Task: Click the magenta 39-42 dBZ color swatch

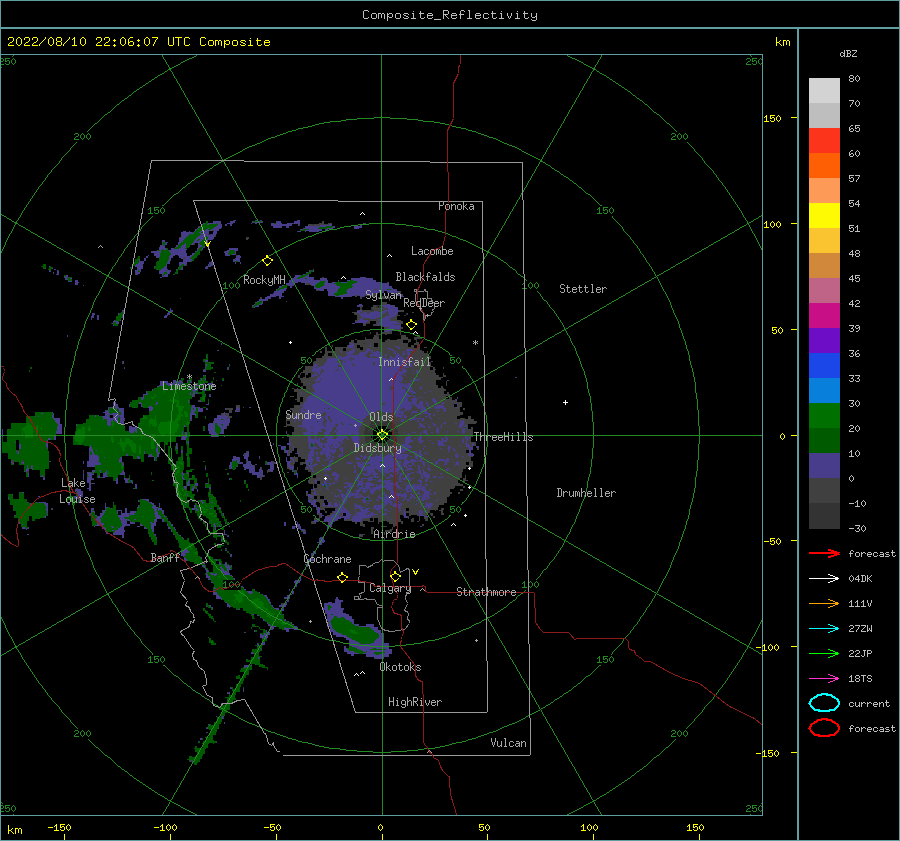Action: pyautogui.click(x=824, y=316)
